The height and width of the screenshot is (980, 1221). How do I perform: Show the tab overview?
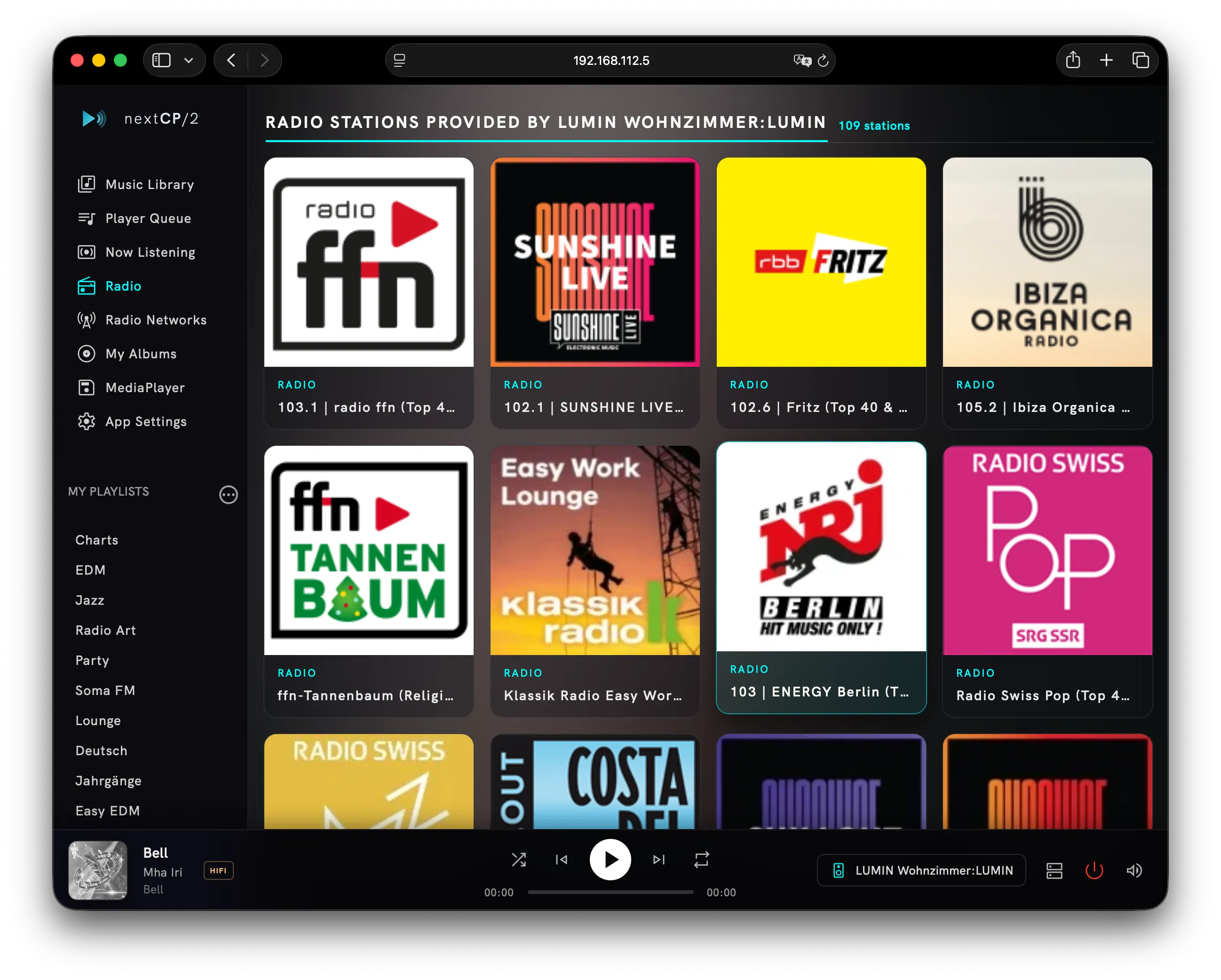point(1140,60)
